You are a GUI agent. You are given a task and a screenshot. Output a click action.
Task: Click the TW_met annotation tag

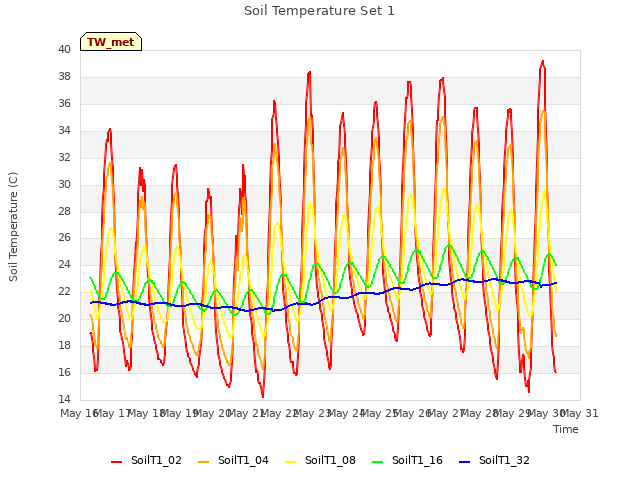111,42
